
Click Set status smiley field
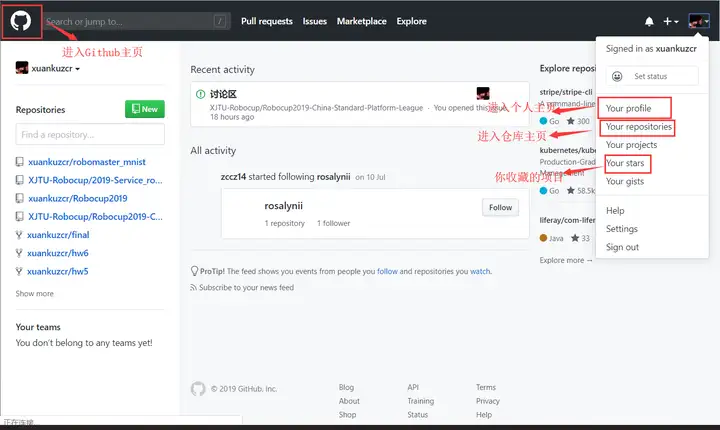[x=652, y=76]
